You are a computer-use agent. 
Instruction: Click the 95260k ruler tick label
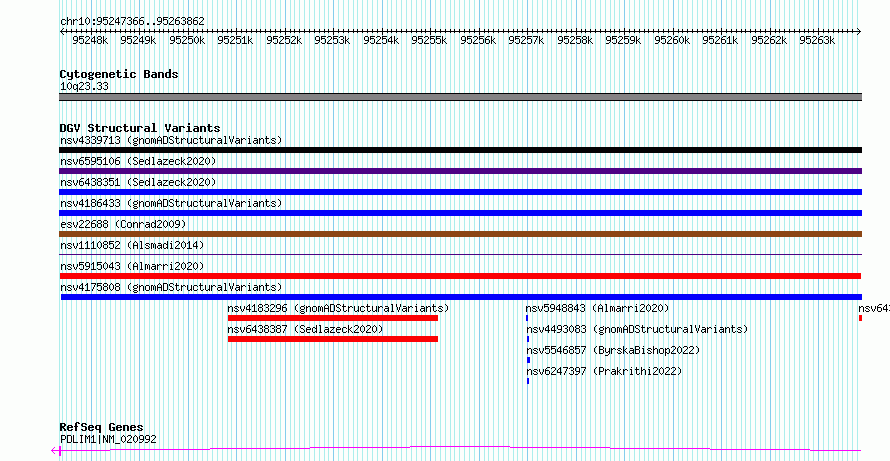tap(672, 40)
